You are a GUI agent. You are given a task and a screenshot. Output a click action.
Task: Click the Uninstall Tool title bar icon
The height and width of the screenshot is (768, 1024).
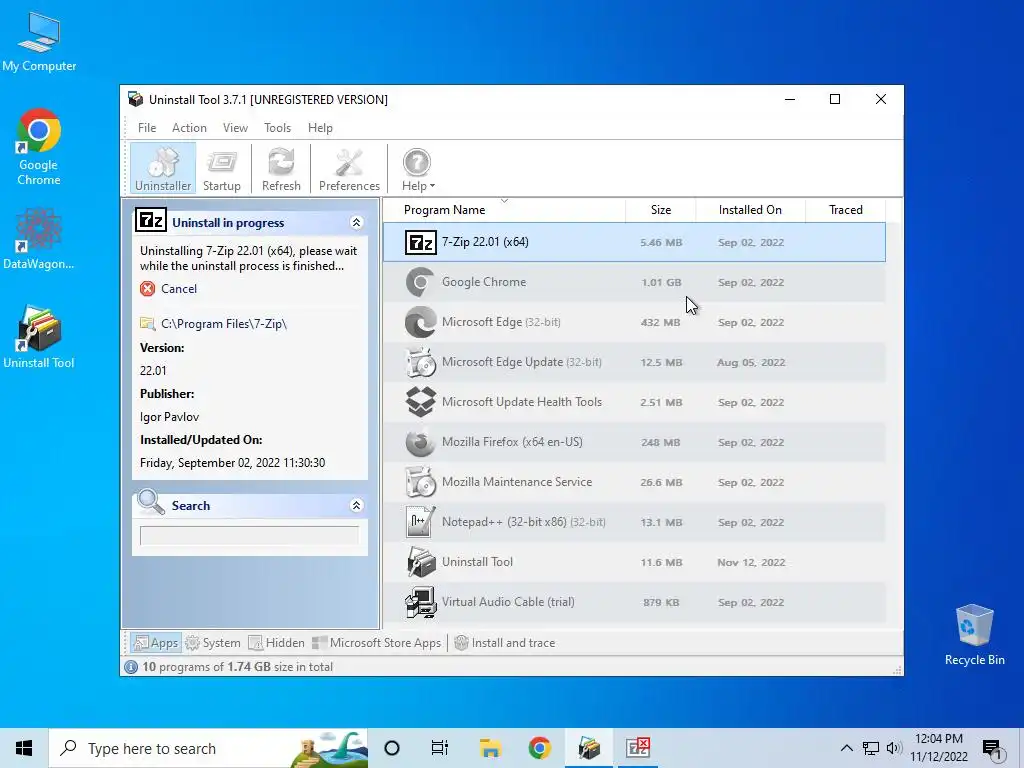click(135, 99)
